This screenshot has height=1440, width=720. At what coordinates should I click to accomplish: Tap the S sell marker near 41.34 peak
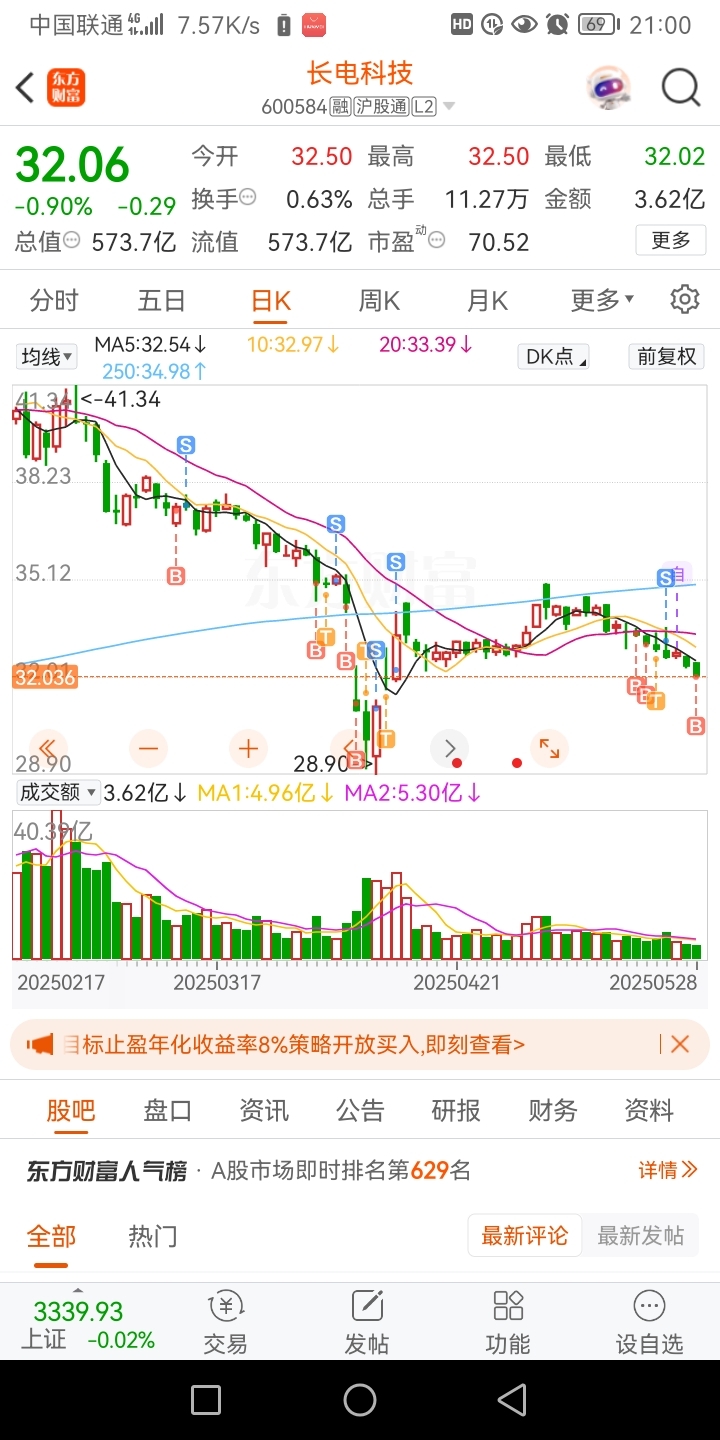coord(186,444)
